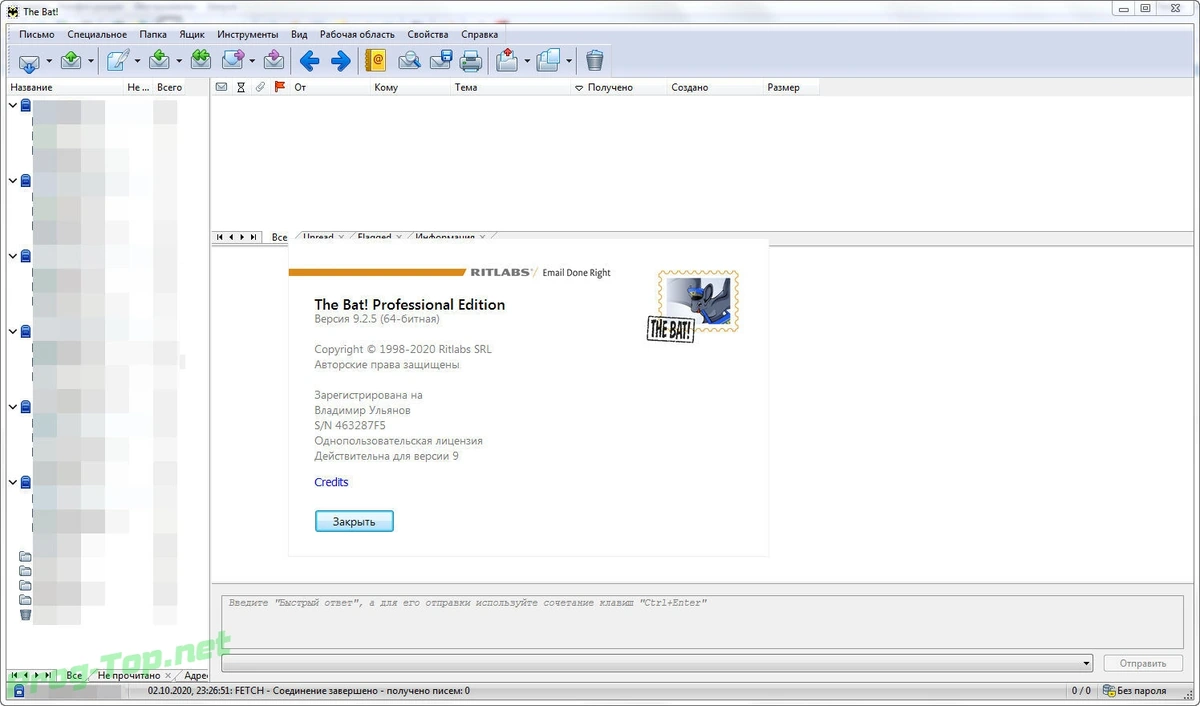The width and height of the screenshot is (1200, 706).
Task: Open the Ящик menu
Action: tap(192, 34)
